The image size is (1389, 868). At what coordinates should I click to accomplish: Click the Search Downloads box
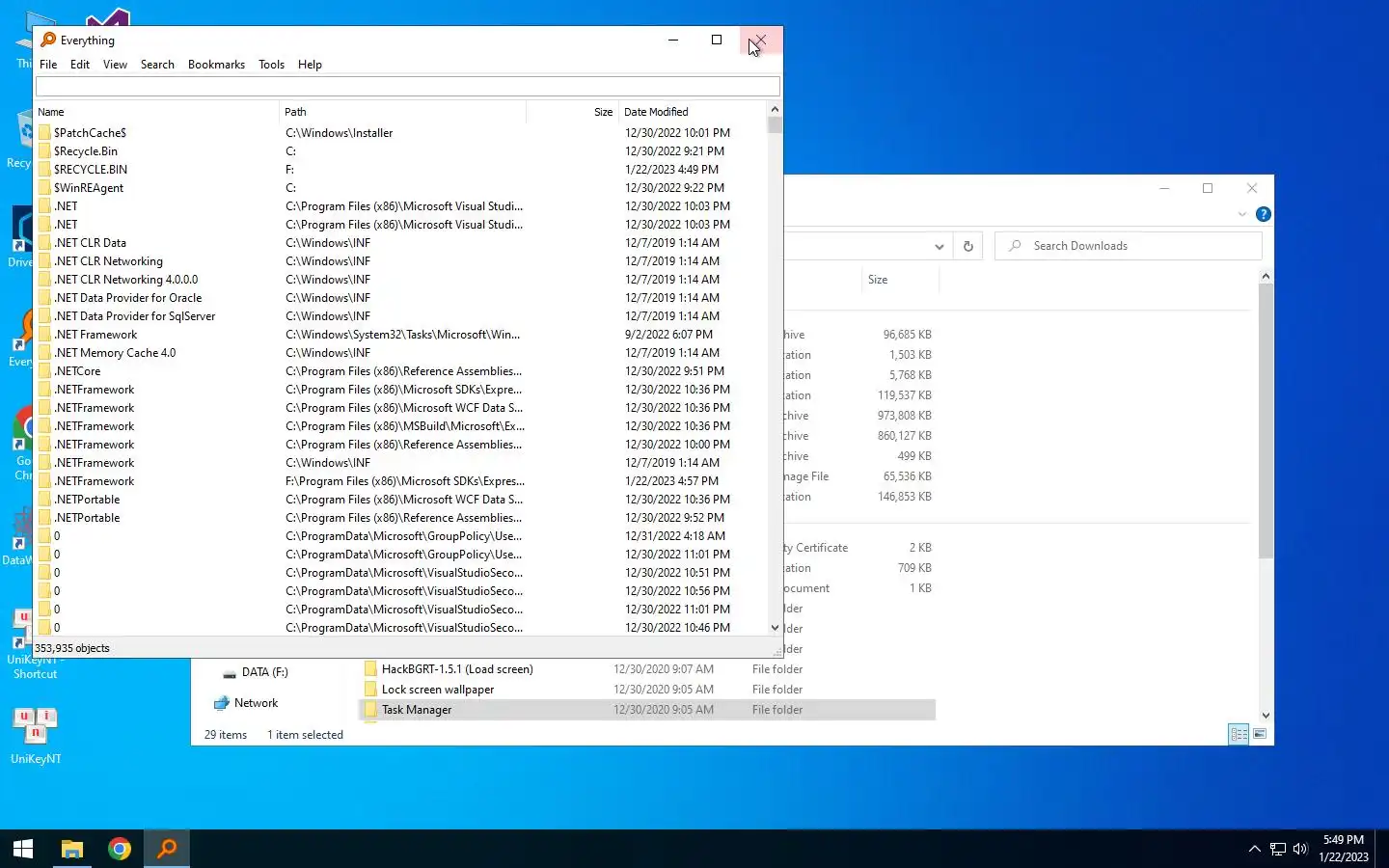pos(1129,246)
